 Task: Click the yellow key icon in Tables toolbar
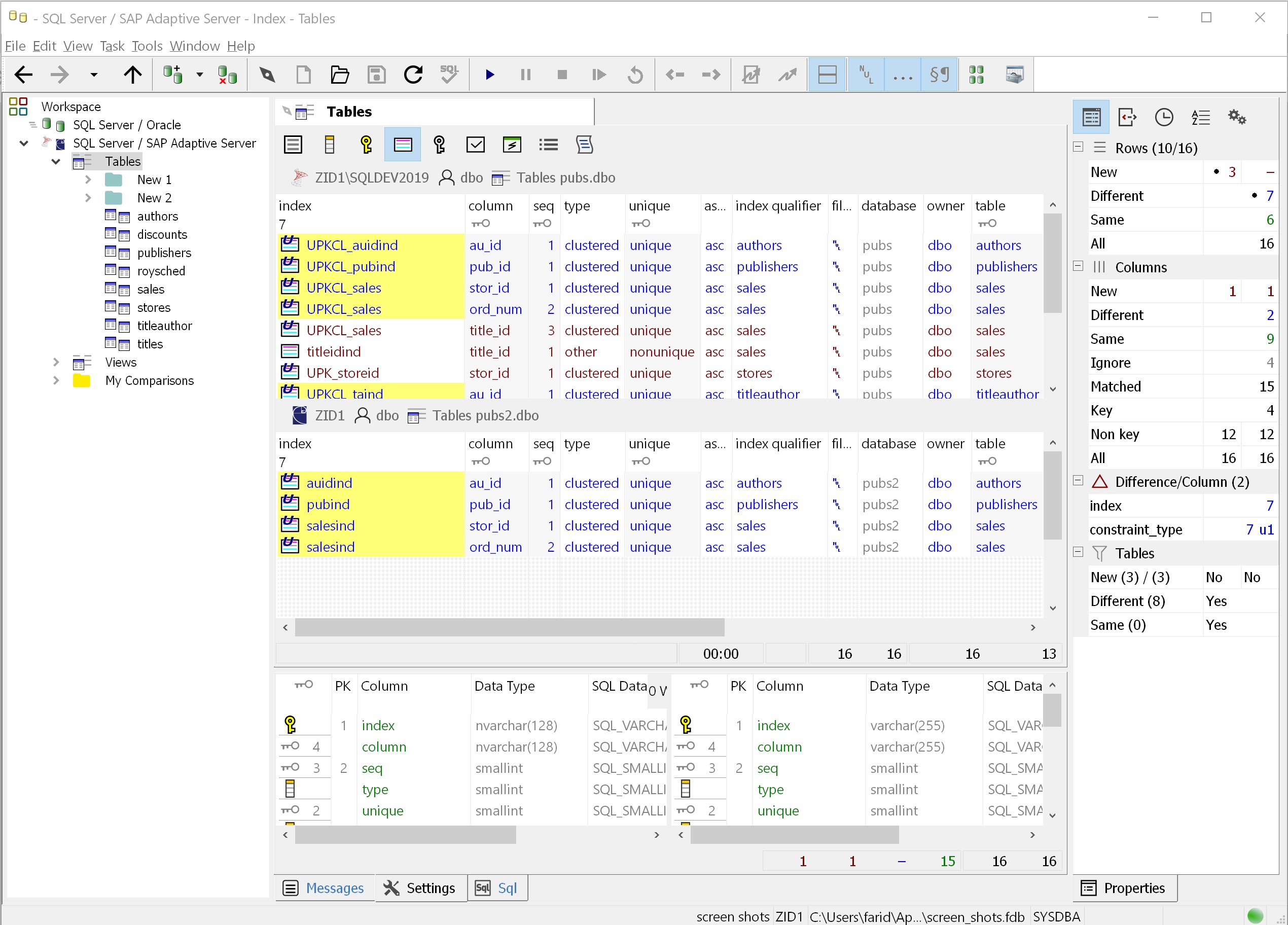pyautogui.click(x=366, y=145)
